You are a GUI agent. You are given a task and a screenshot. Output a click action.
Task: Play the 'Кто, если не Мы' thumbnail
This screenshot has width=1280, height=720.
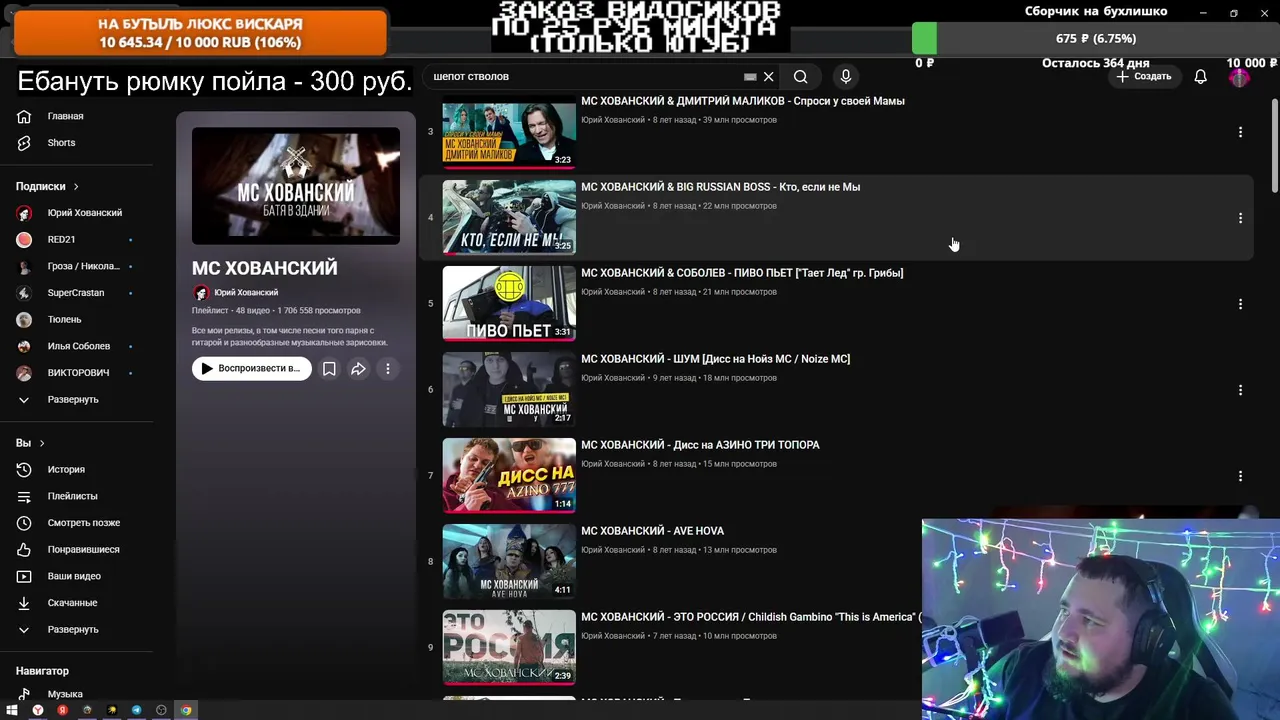[x=509, y=218]
